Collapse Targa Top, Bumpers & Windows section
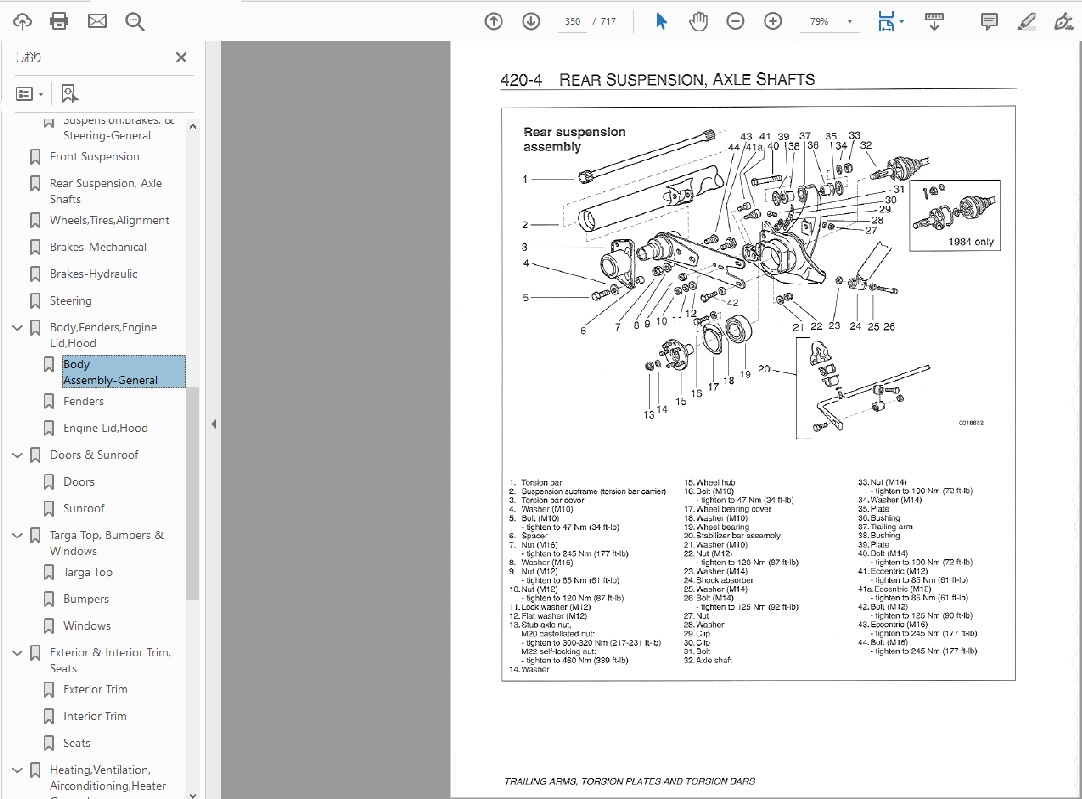Viewport: 1082px width, 799px height. click(17, 535)
